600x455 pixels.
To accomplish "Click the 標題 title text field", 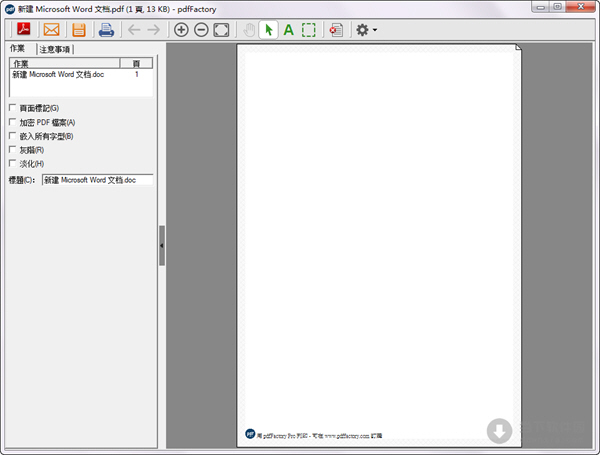I will click(x=97, y=180).
